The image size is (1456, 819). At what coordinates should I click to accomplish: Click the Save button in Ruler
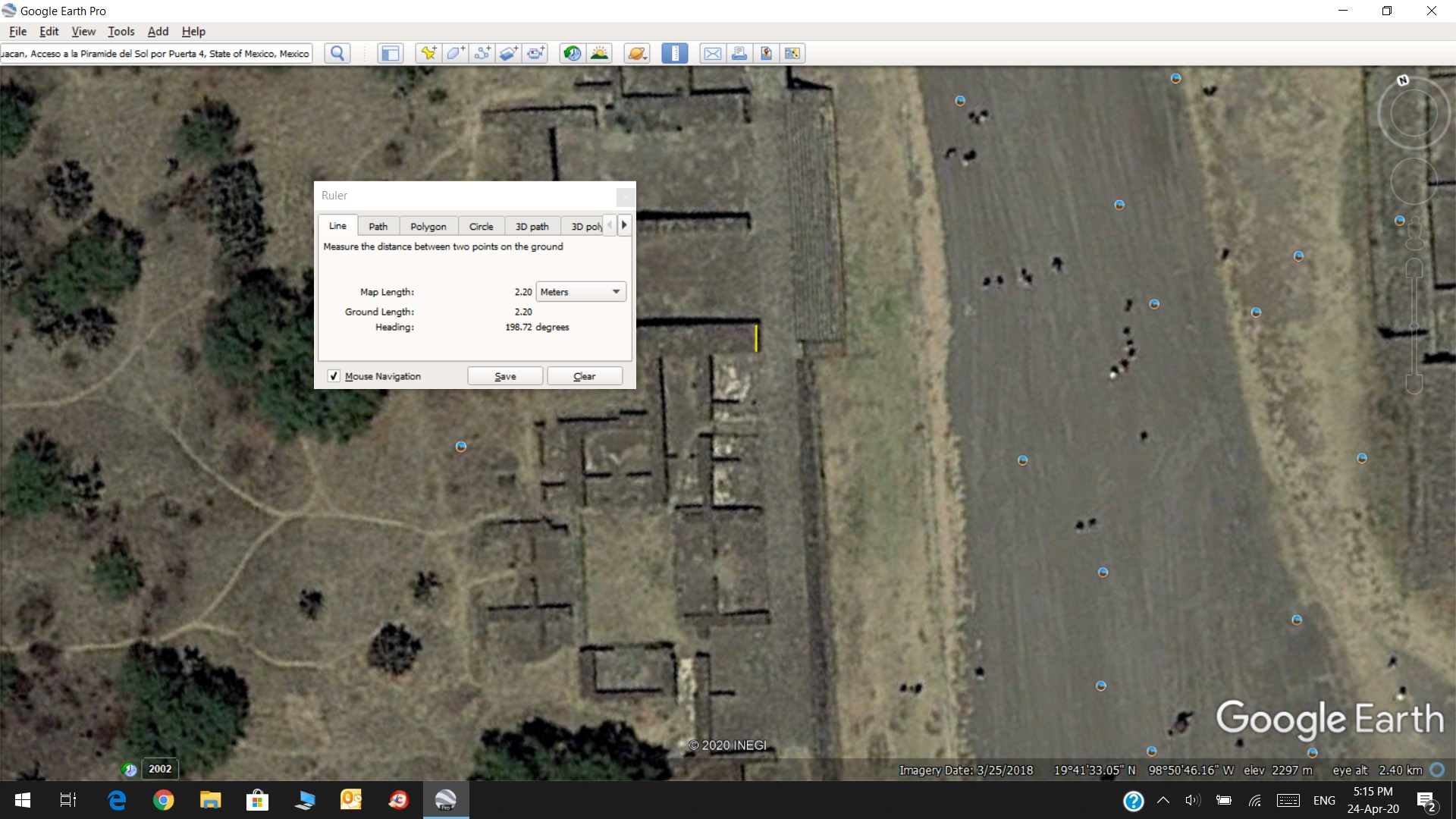505,376
